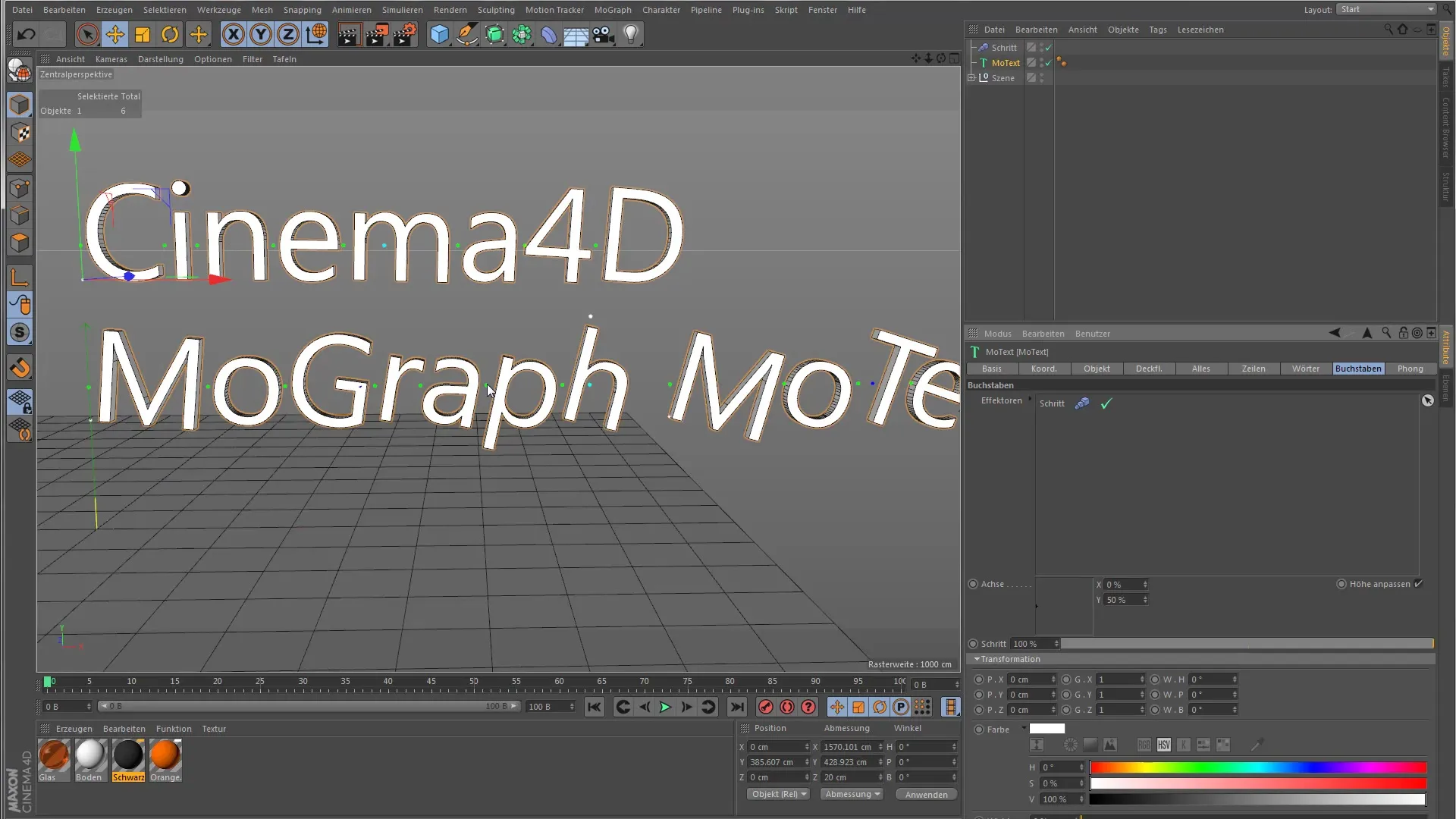Add a cube primitive object
The height and width of the screenshot is (819, 1456).
point(439,34)
